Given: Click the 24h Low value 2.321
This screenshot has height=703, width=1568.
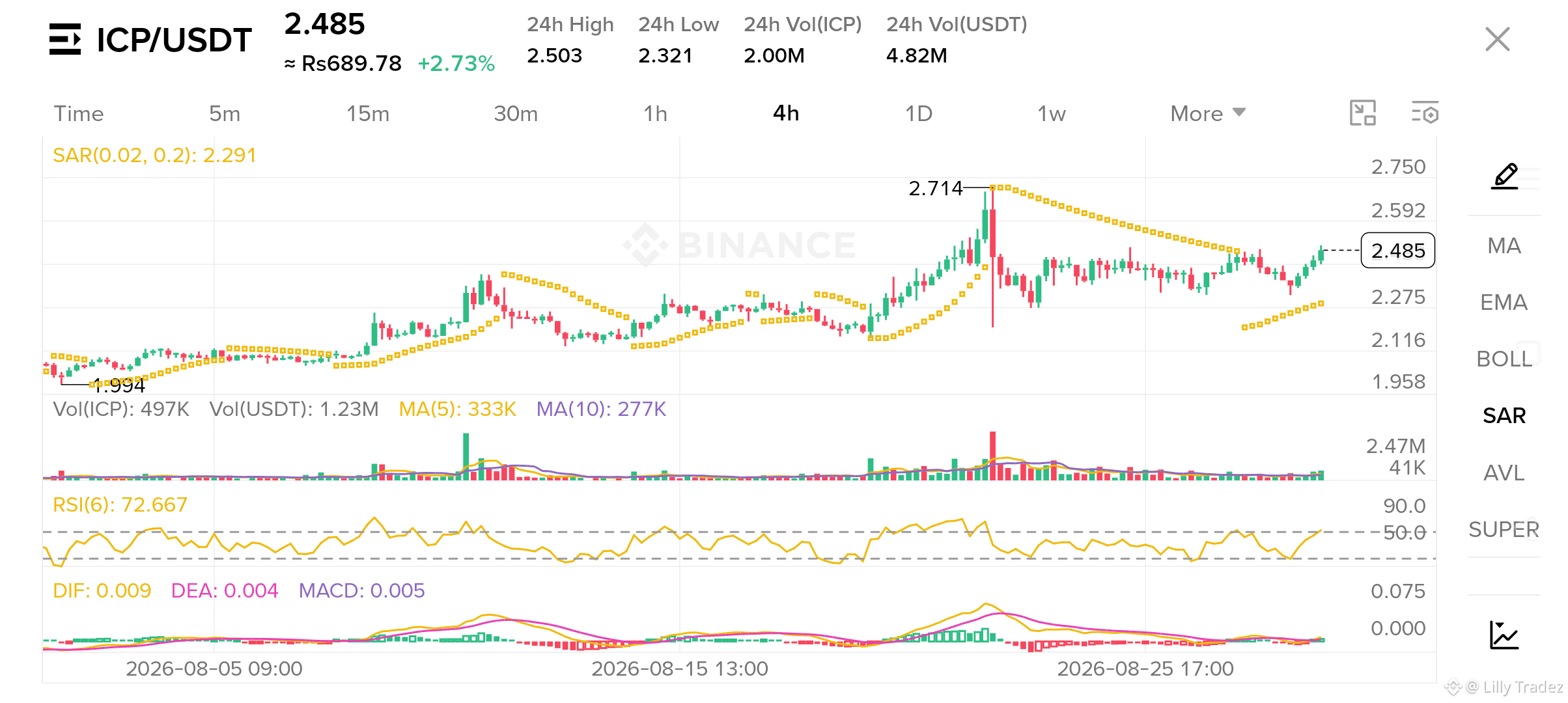Looking at the screenshot, I should point(665,55).
